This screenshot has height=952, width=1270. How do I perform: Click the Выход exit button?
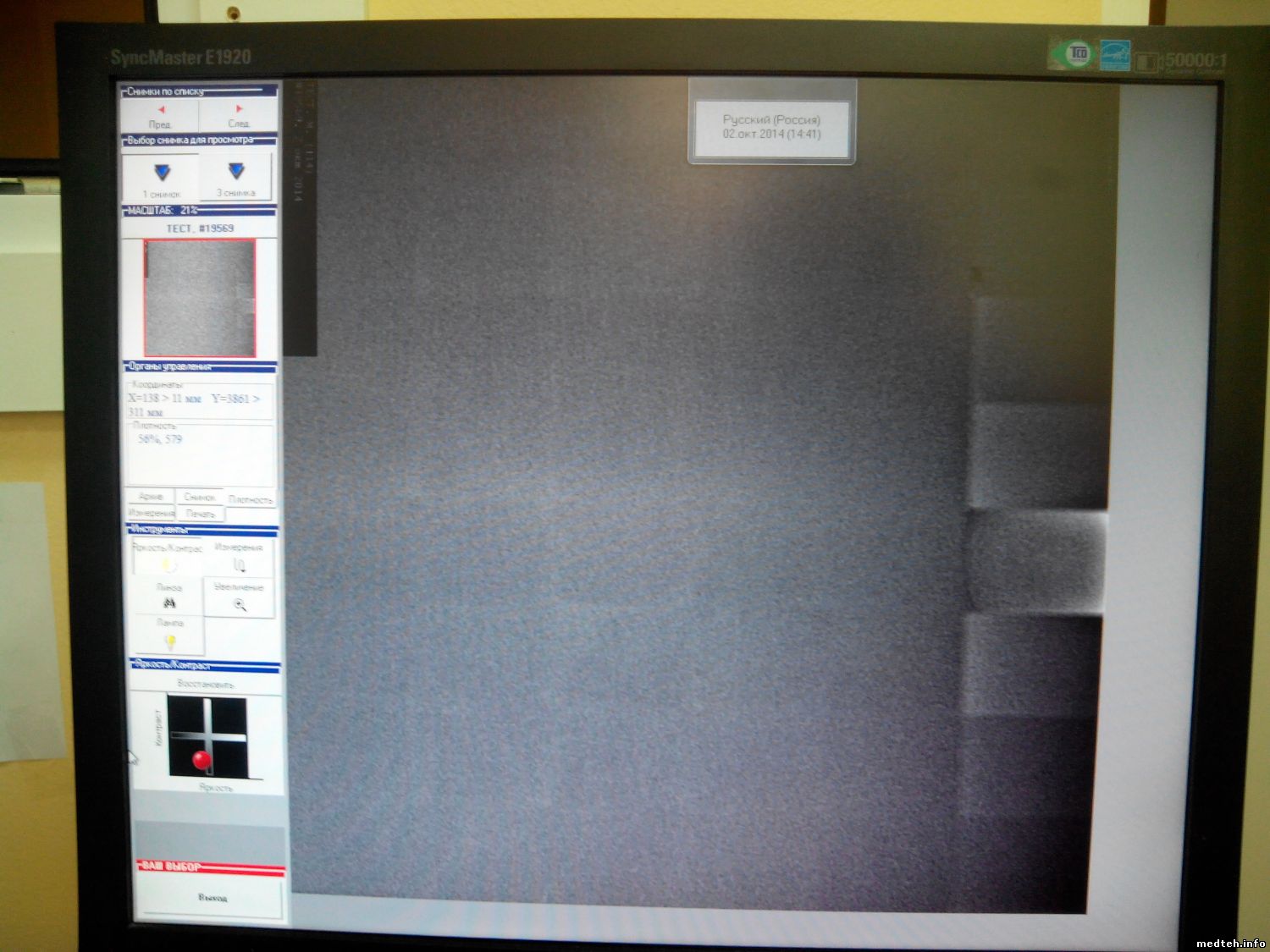[x=212, y=898]
